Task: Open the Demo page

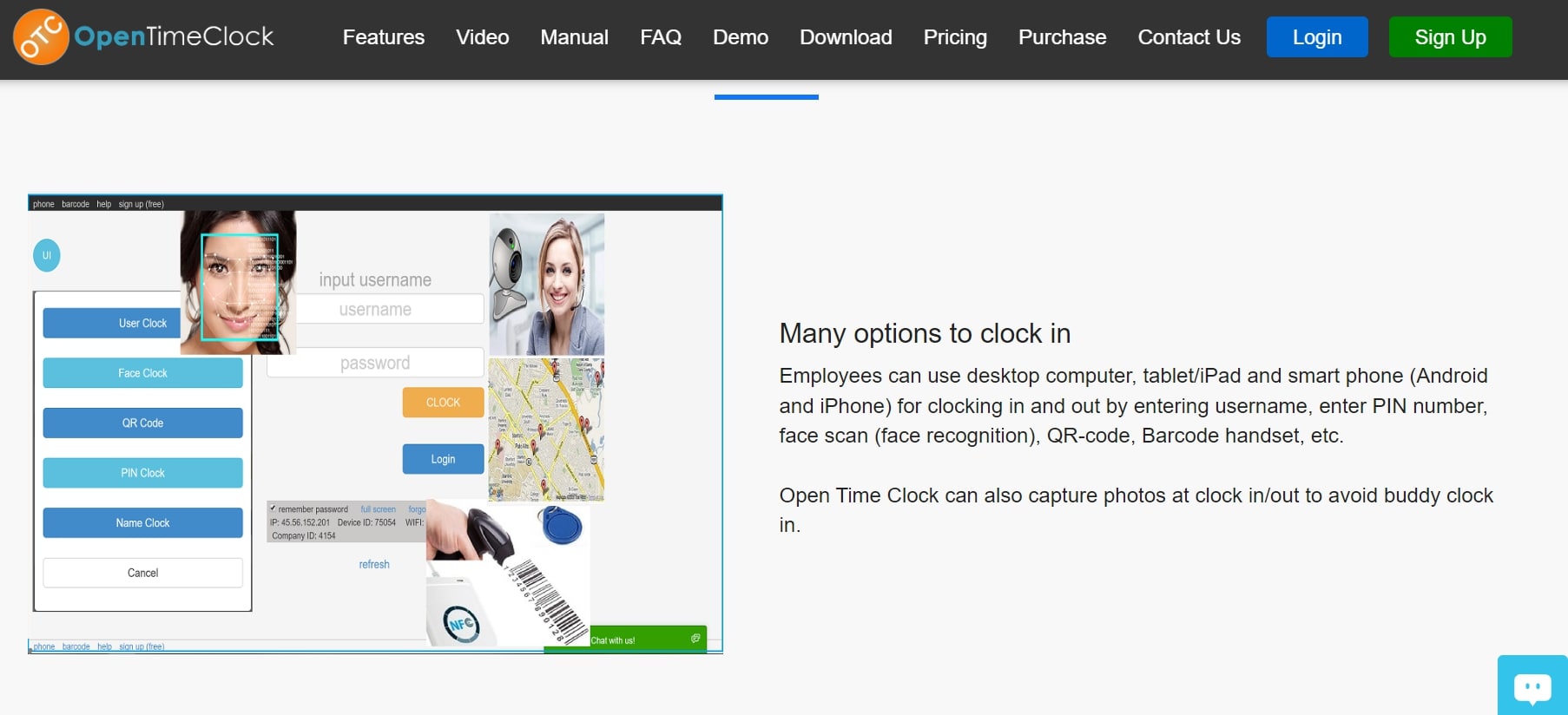Action: click(741, 37)
